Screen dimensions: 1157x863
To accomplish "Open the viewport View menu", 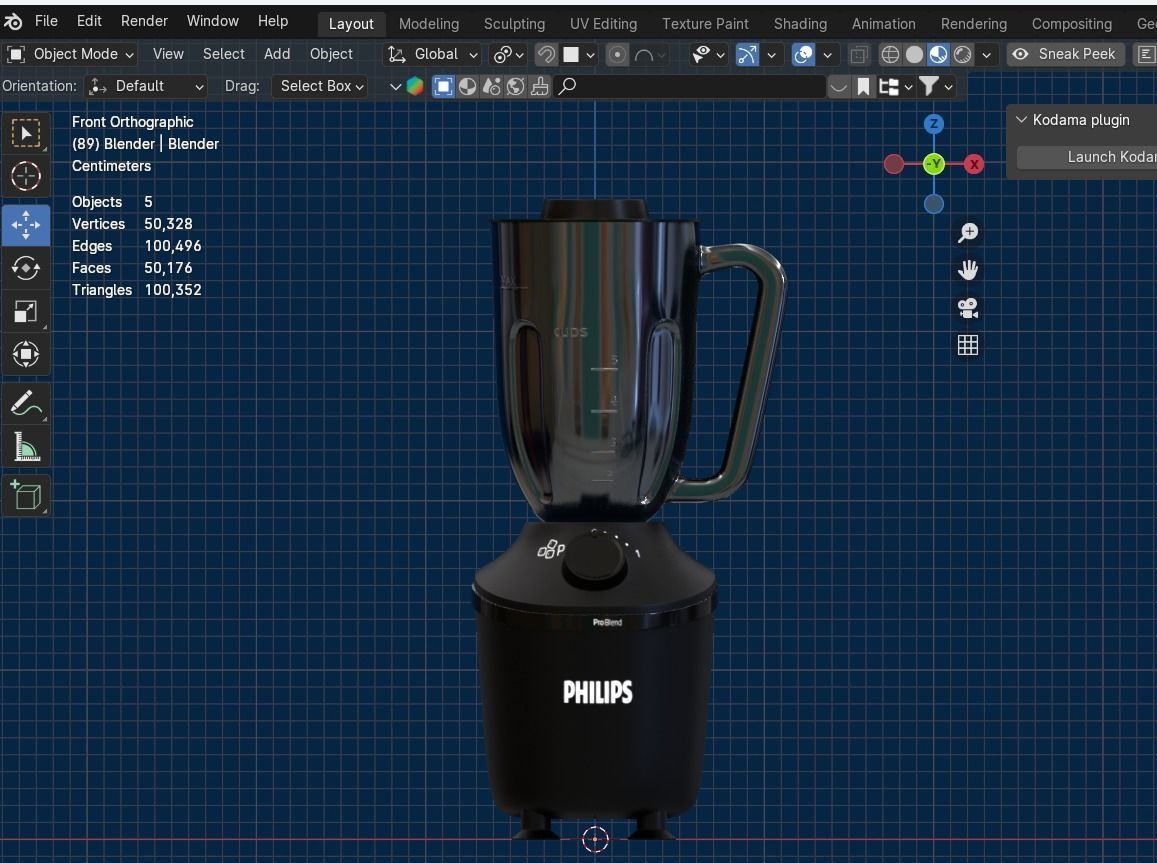I will click(x=168, y=55).
